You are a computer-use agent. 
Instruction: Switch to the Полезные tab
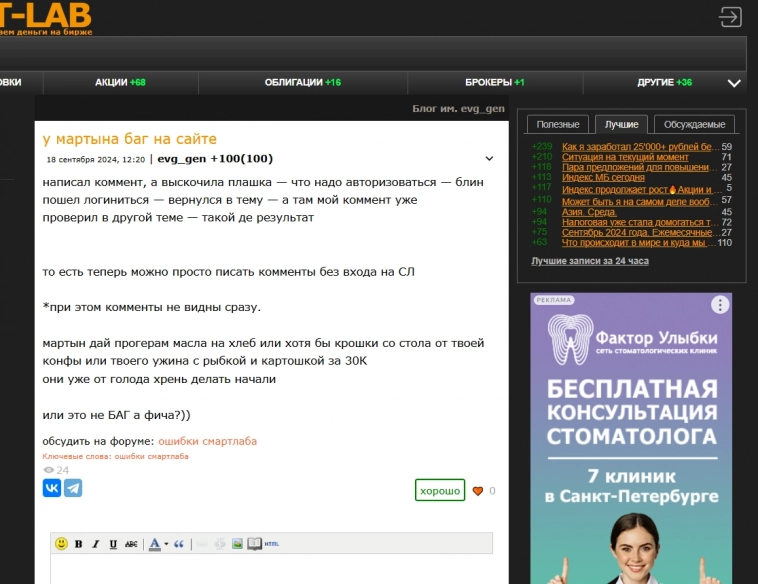[557, 124]
